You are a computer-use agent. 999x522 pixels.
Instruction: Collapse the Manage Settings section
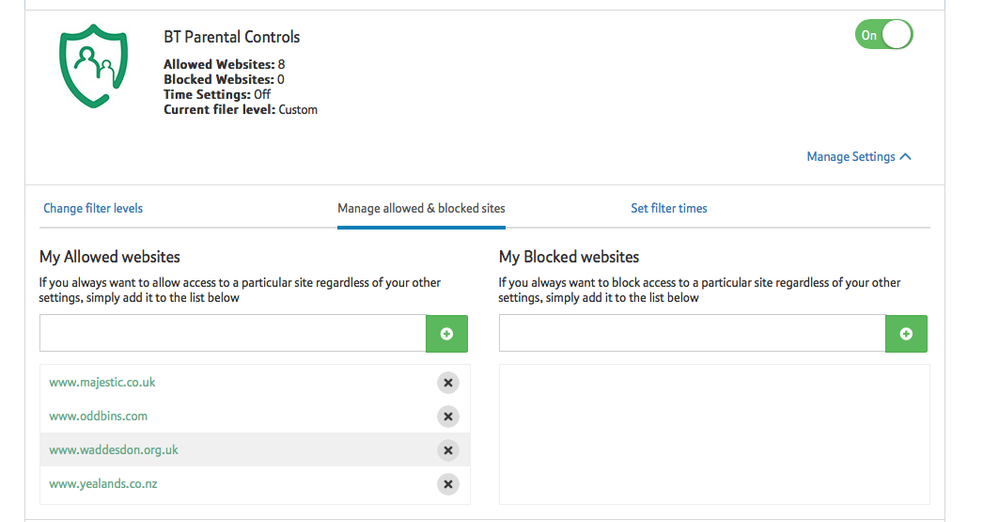858,157
